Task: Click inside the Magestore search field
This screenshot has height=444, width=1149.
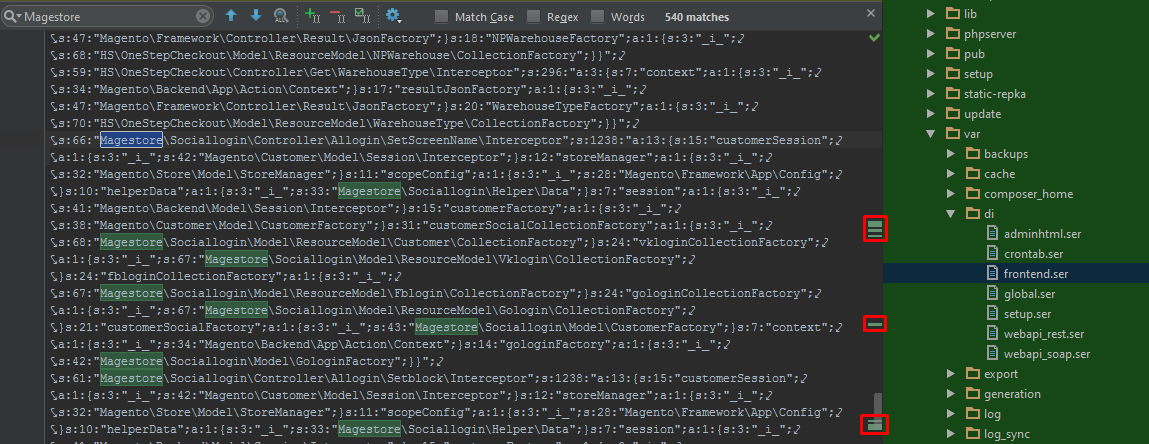Action: point(108,16)
